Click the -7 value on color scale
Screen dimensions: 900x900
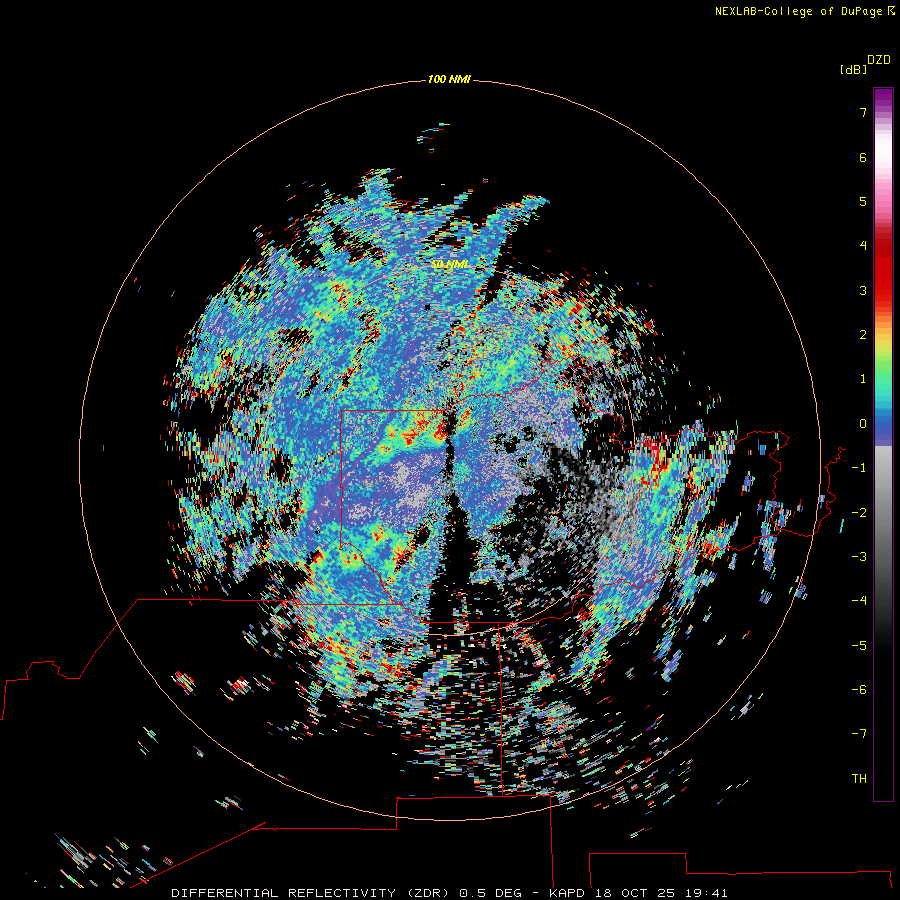coord(859,734)
